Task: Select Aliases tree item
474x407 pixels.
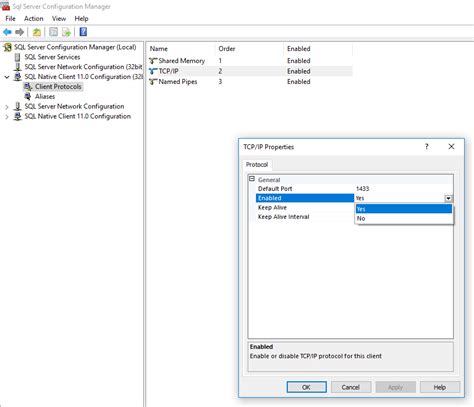Action: pos(45,96)
